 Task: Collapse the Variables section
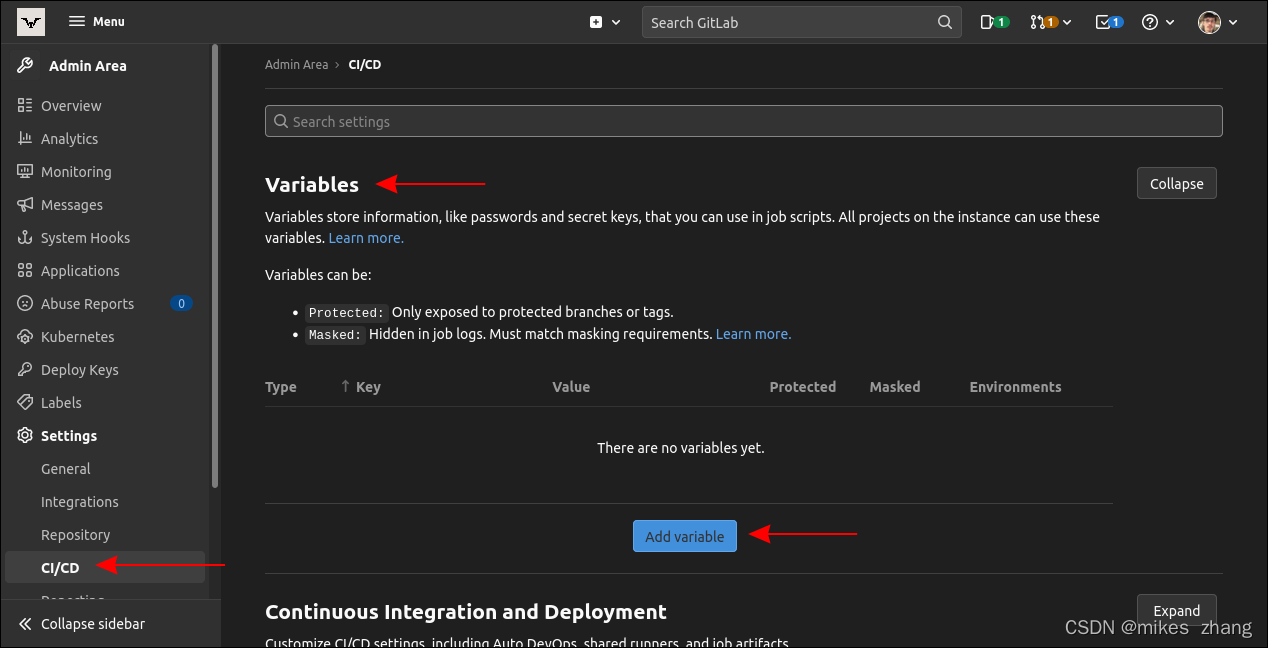pos(1176,183)
